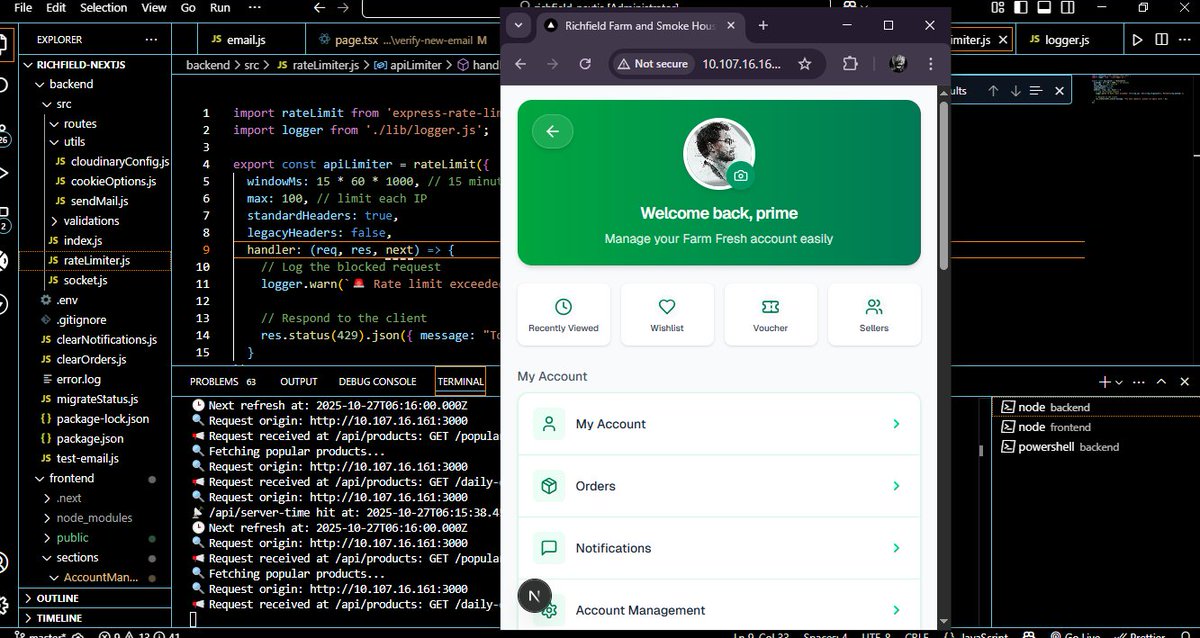Open the Orders row
Screen dimensions: 1200x638
click(x=719, y=486)
